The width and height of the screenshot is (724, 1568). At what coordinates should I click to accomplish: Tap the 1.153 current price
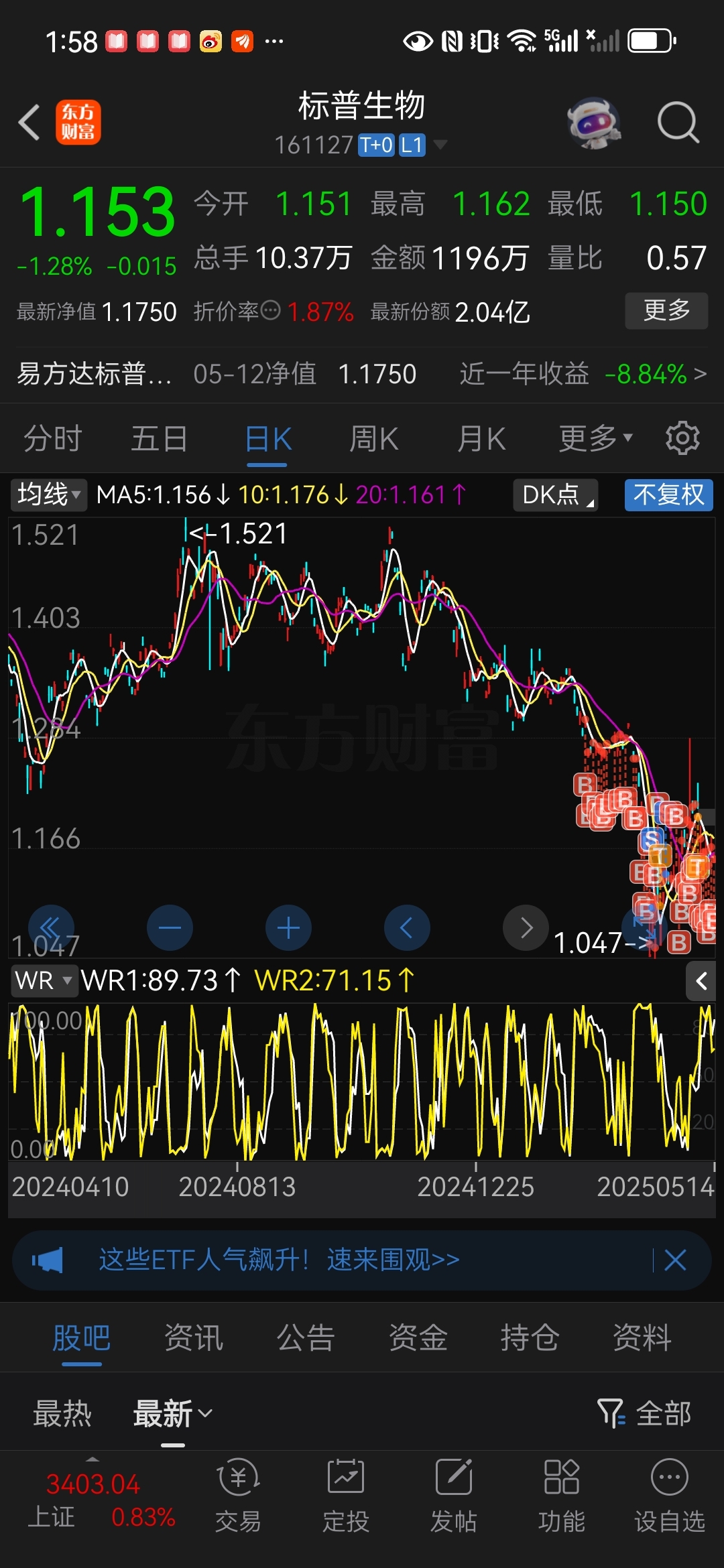click(98, 212)
